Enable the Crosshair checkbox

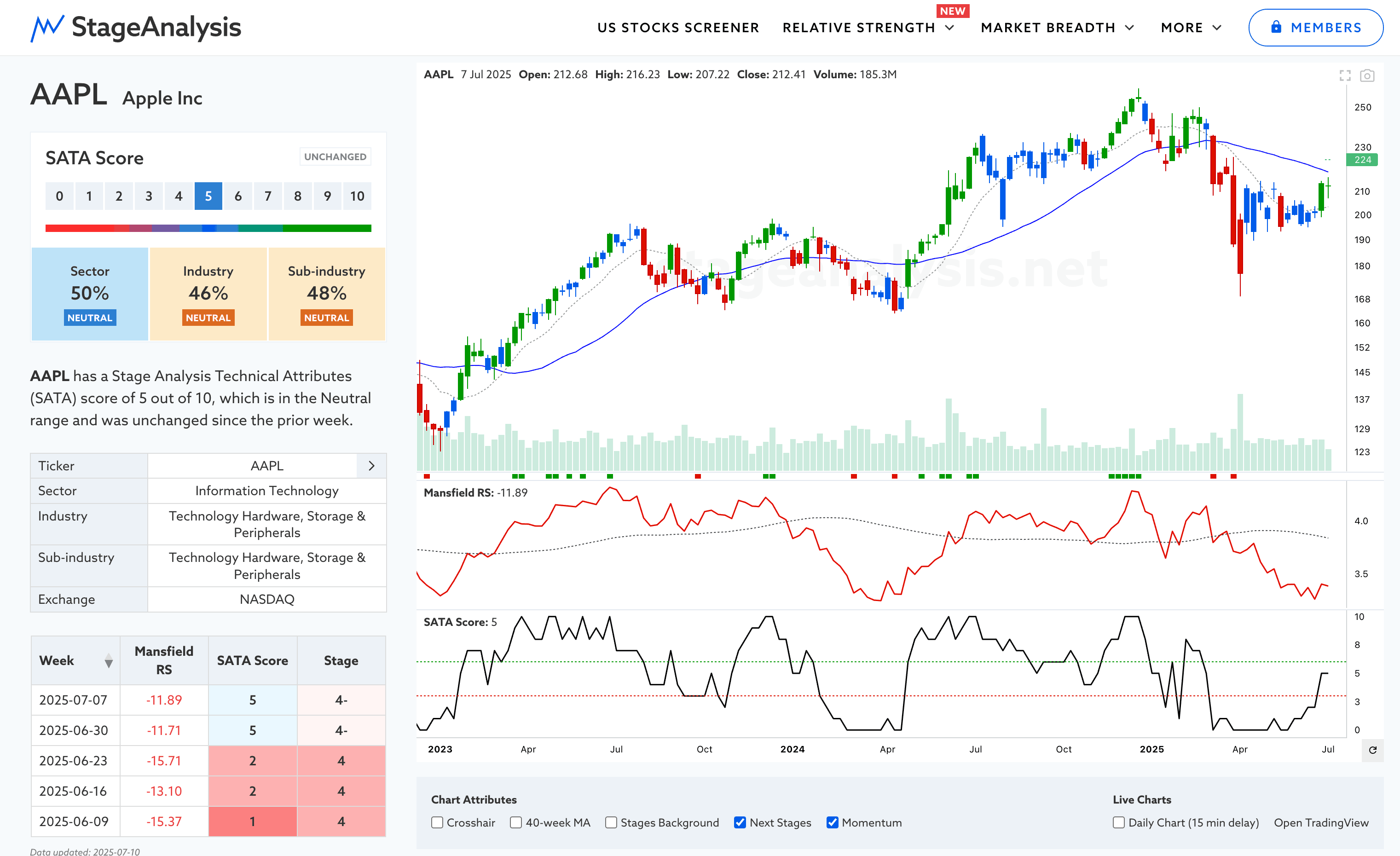click(x=437, y=822)
